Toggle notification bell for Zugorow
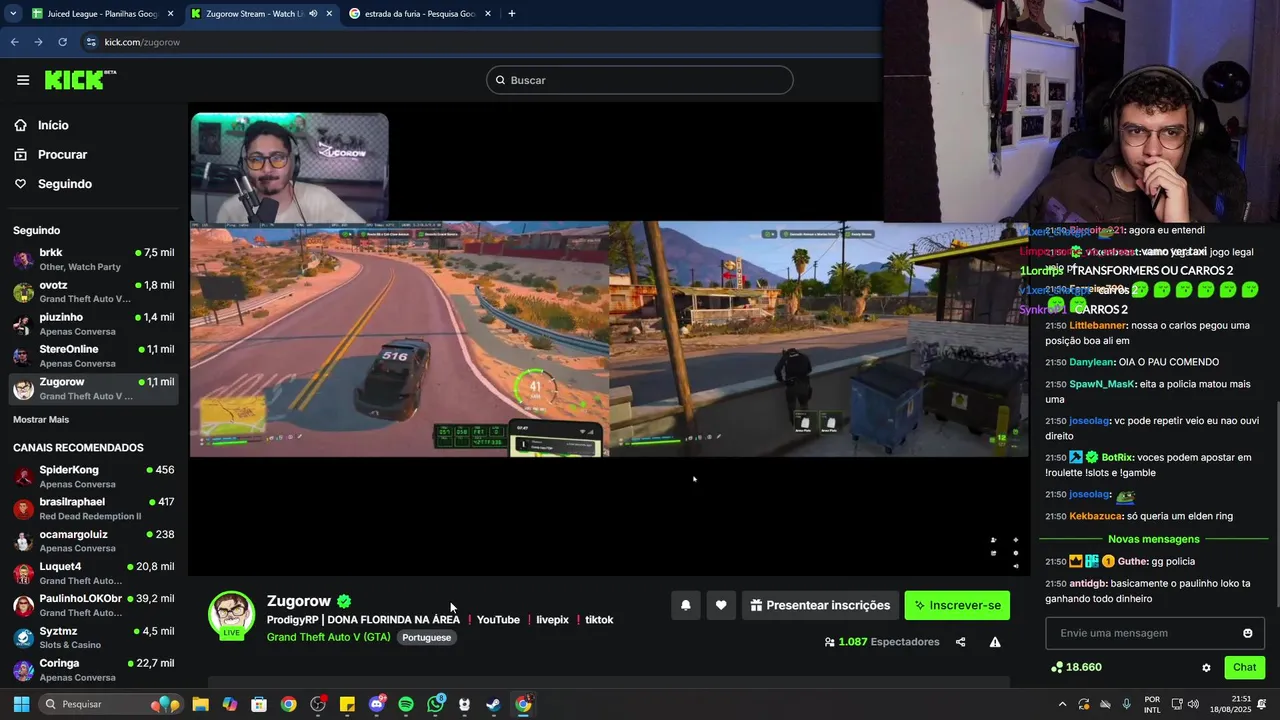 pyautogui.click(x=686, y=605)
